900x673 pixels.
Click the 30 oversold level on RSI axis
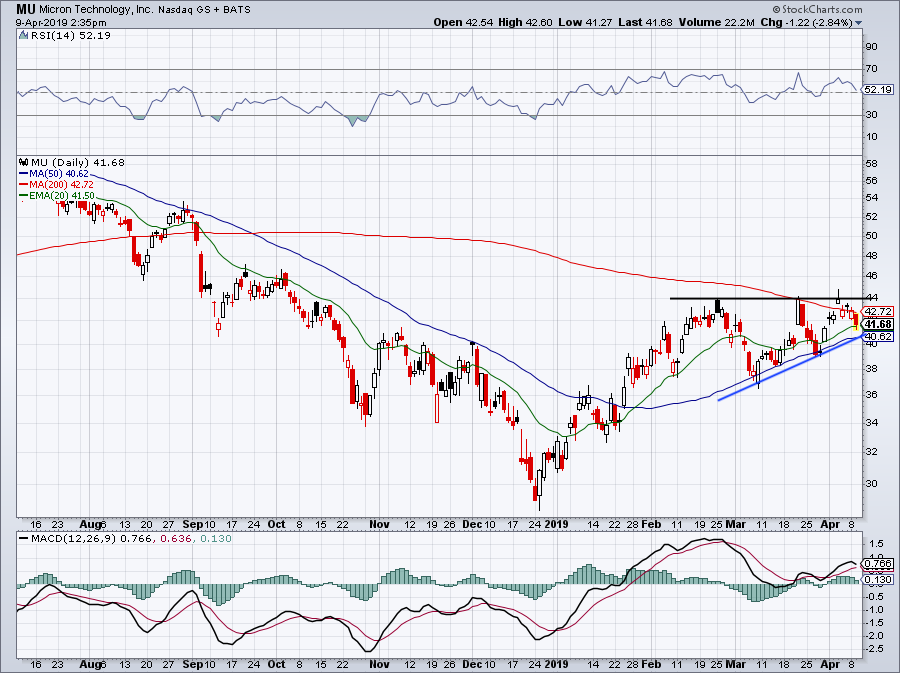click(x=871, y=115)
